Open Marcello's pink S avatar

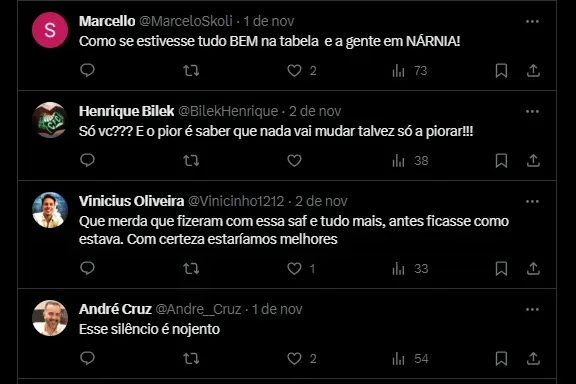(50, 30)
